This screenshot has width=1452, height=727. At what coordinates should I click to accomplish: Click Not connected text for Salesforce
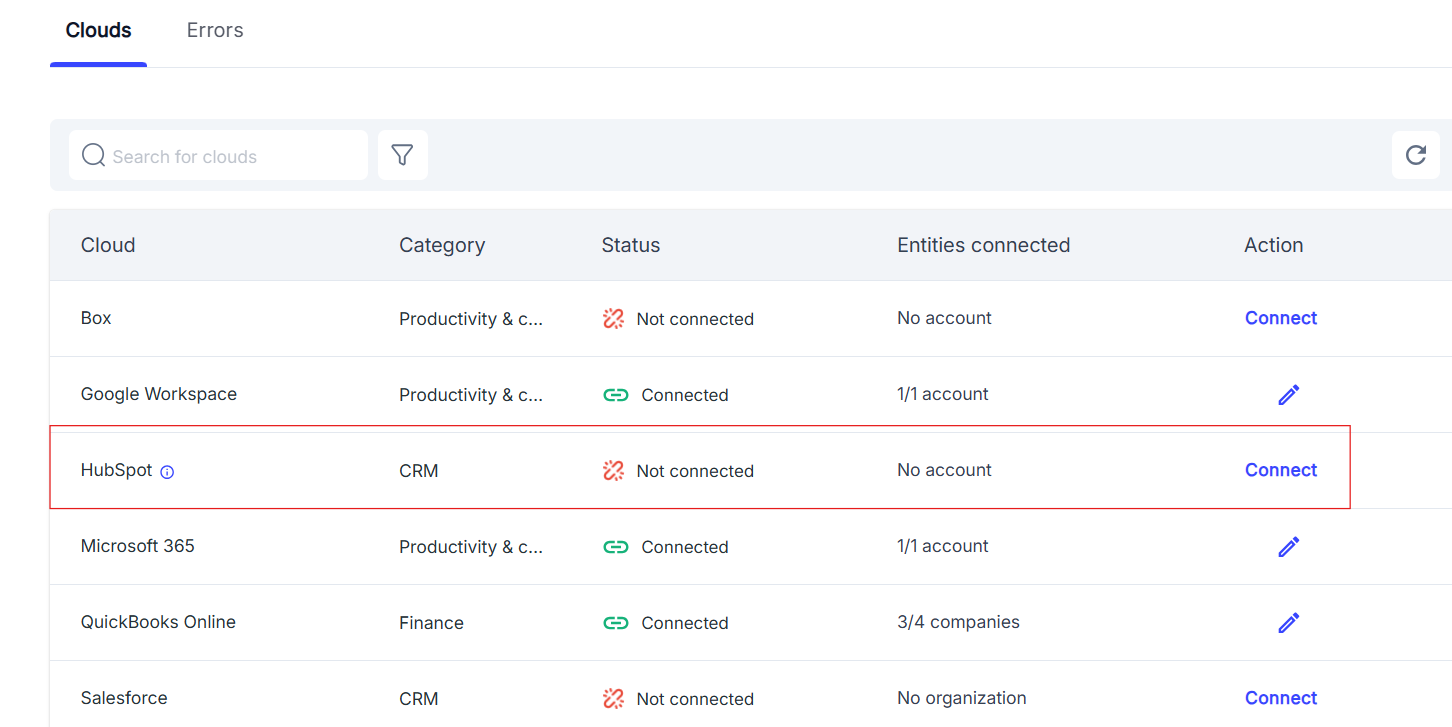tap(695, 699)
